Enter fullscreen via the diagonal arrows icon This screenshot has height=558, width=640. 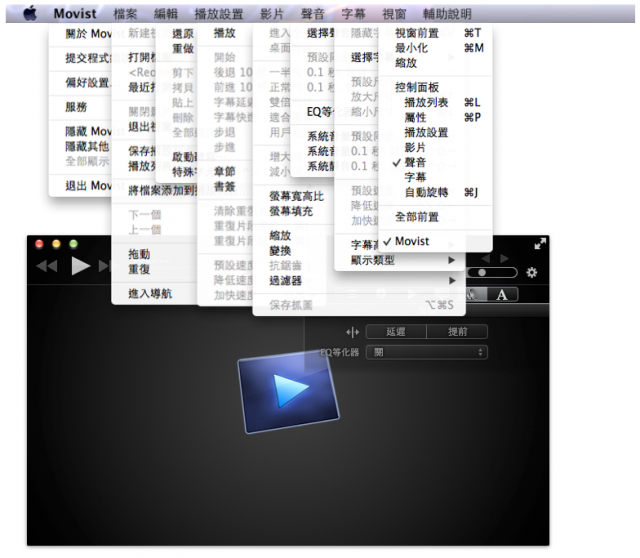point(540,244)
